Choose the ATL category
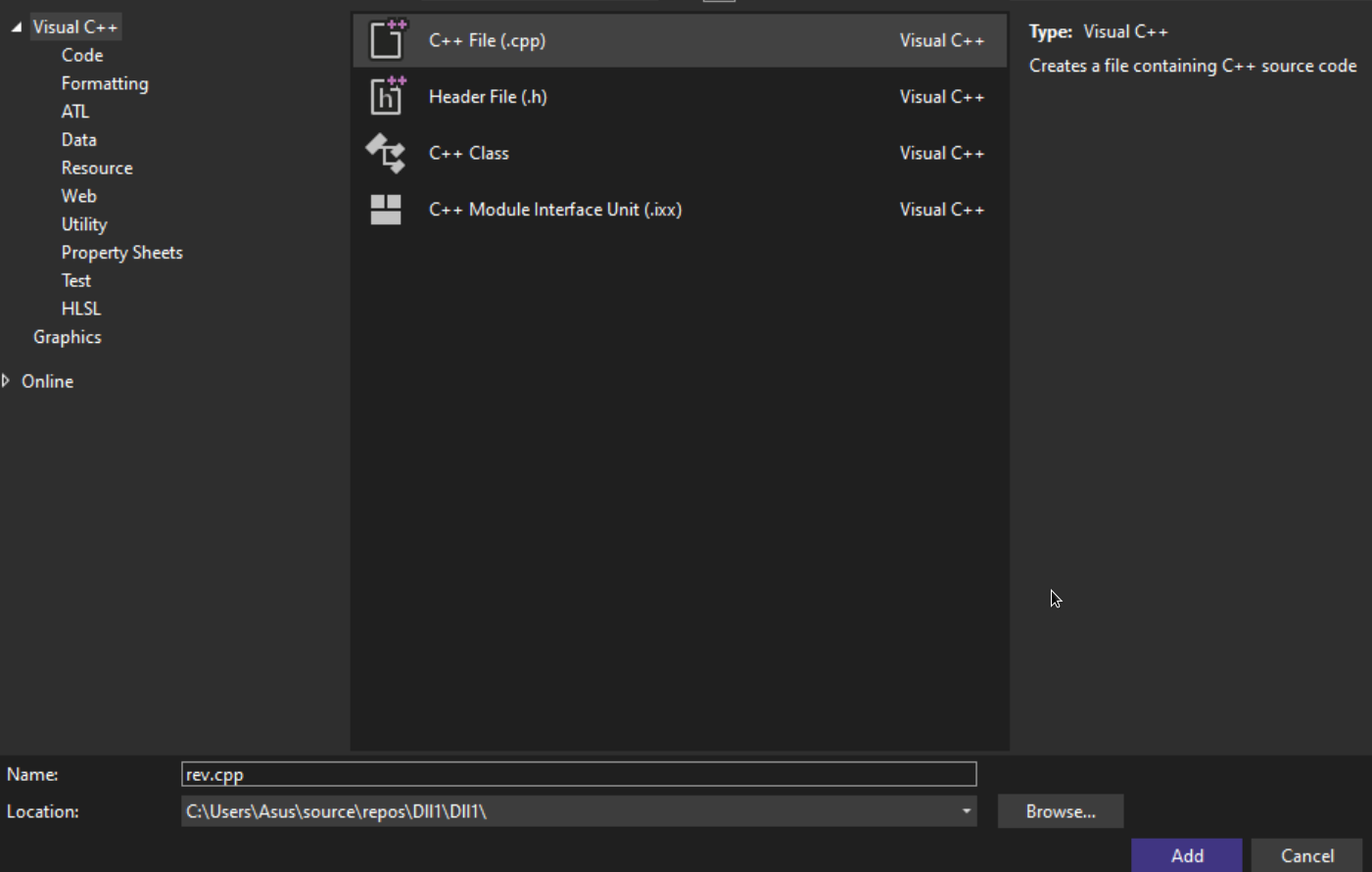 tap(75, 112)
